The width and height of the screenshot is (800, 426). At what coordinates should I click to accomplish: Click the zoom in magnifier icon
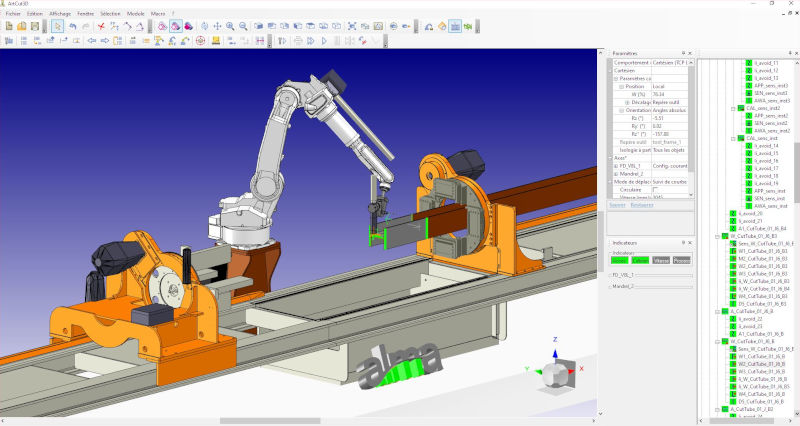tap(230, 25)
